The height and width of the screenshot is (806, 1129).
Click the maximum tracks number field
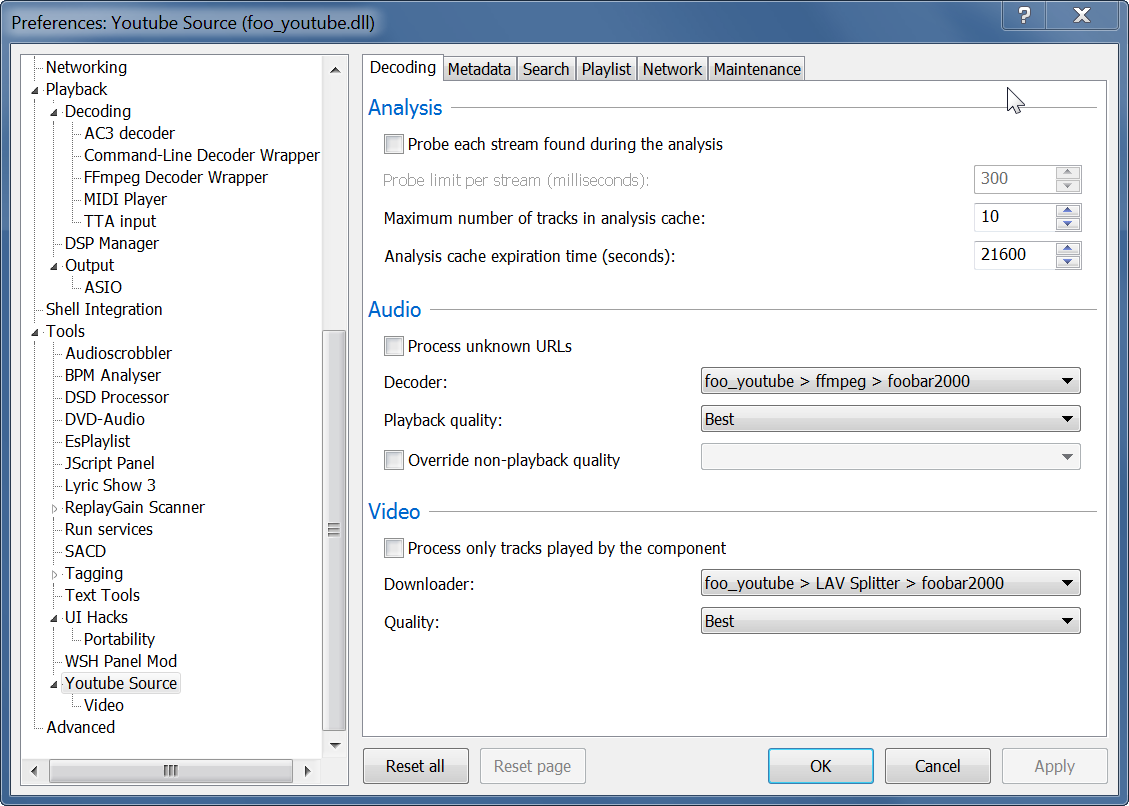click(1014, 217)
